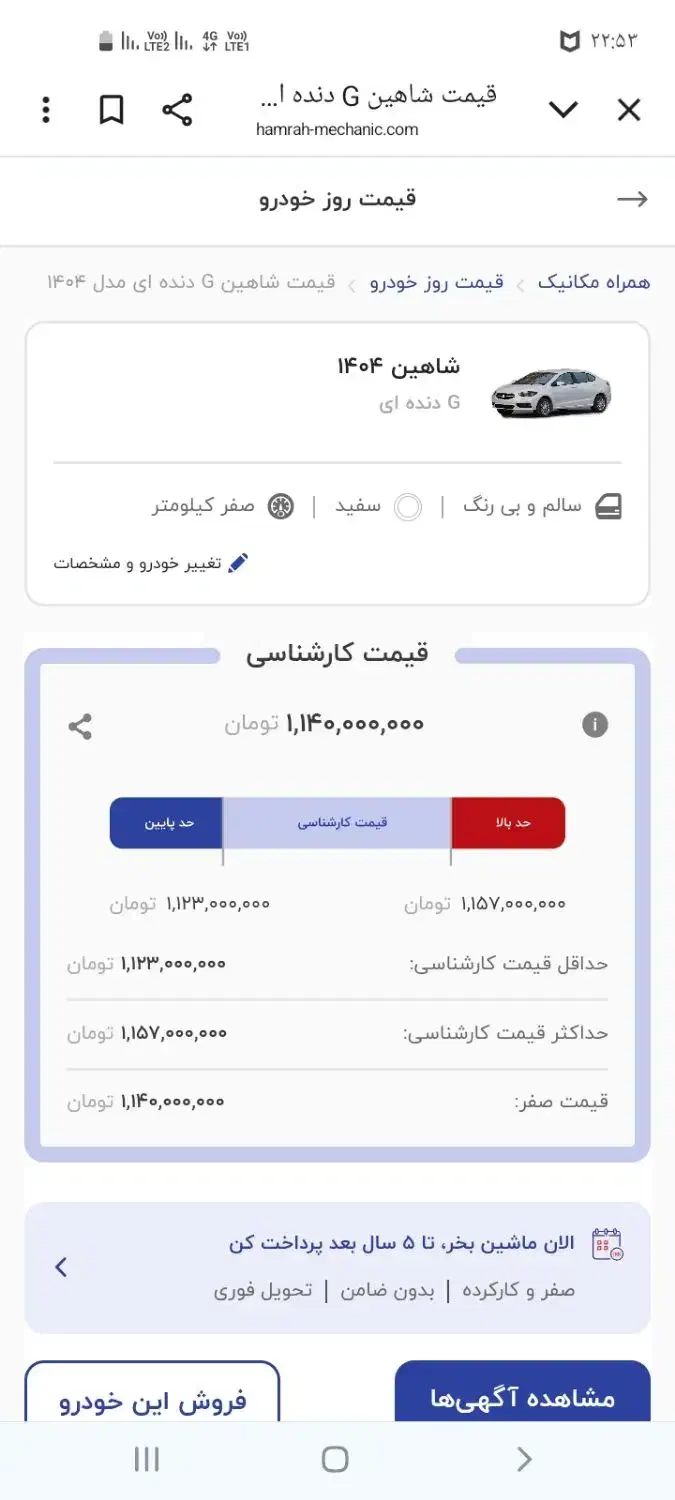This screenshot has height=1500, width=675.
Task: Expand the page title dropdown chevron
Action: (563, 110)
